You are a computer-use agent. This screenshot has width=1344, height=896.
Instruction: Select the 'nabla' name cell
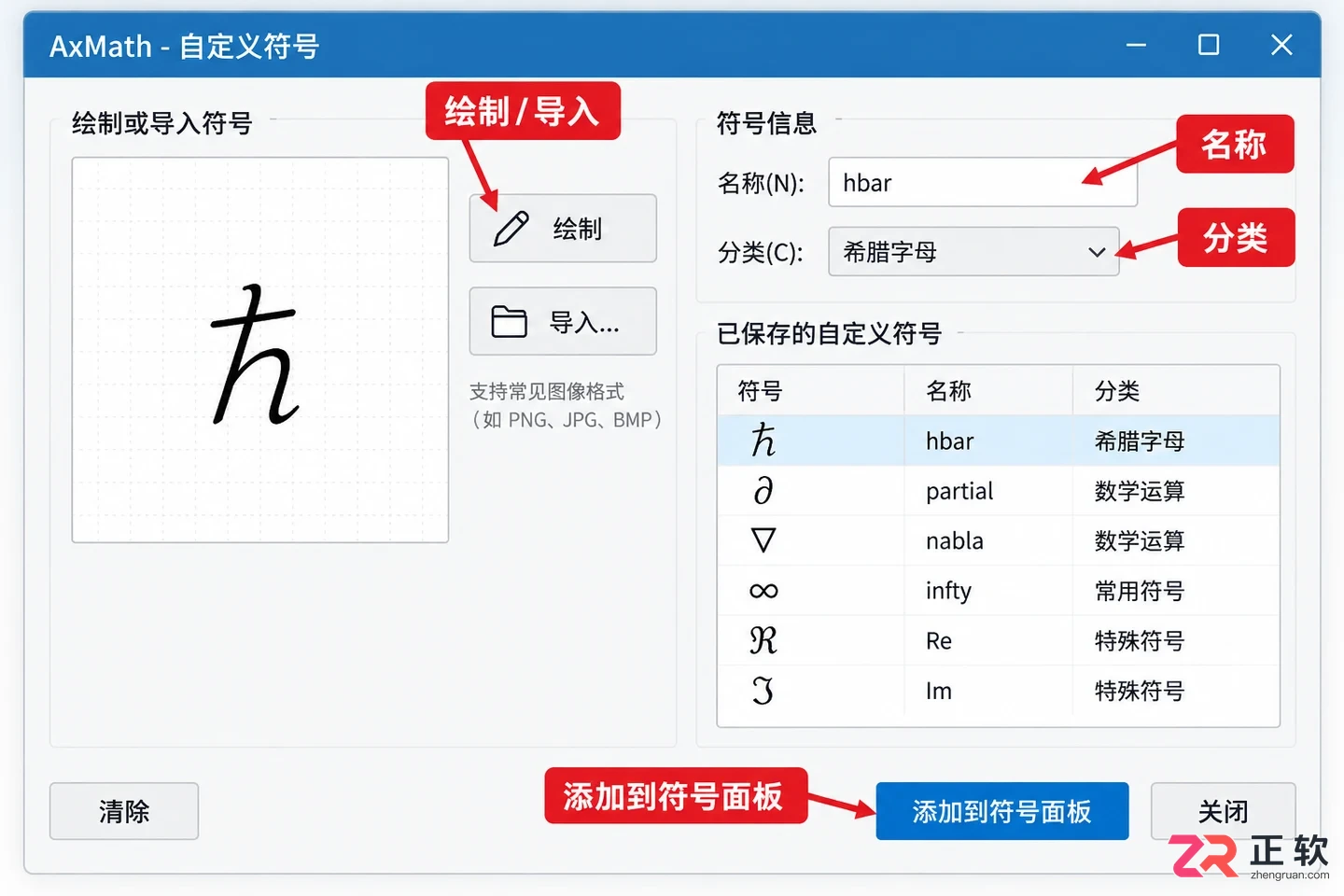click(988, 540)
